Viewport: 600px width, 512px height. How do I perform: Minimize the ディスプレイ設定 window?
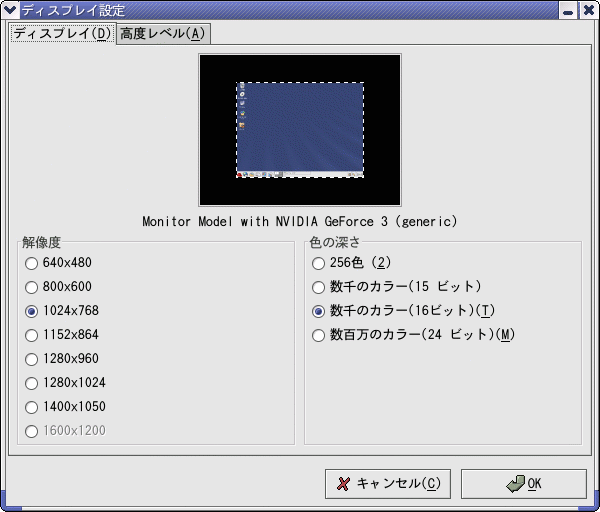pos(568,10)
